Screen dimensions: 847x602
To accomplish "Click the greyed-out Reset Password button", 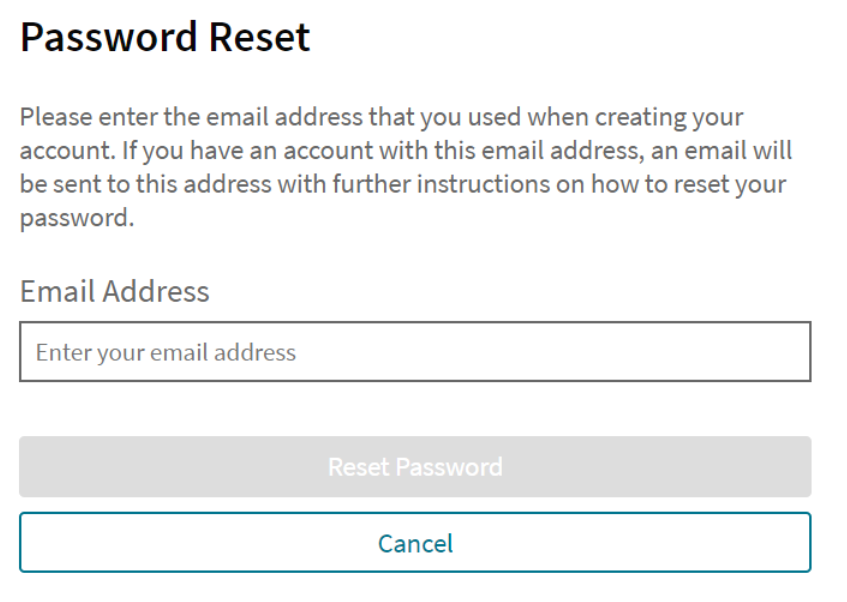I will tap(415, 467).
